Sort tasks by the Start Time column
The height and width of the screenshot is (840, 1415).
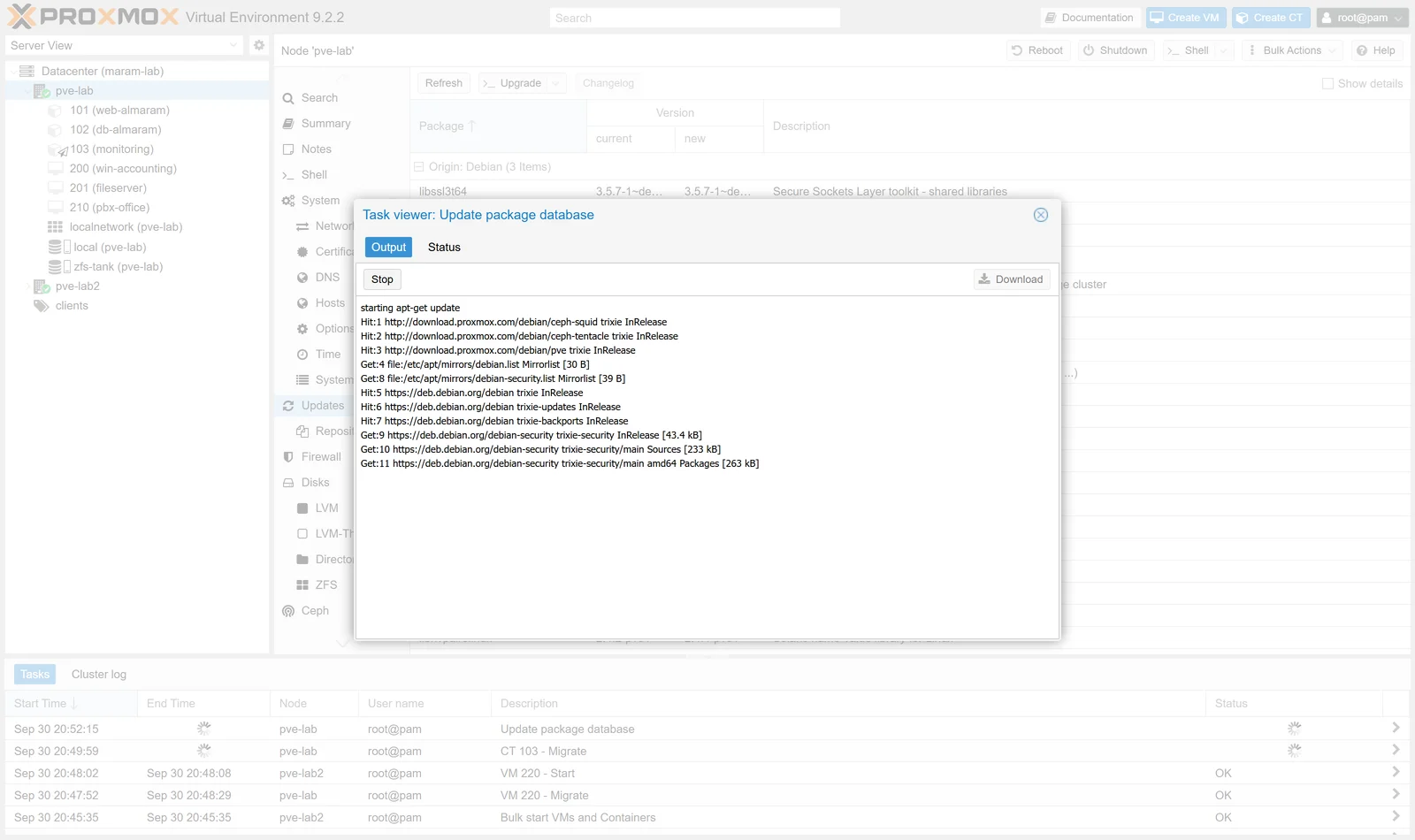(71, 704)
